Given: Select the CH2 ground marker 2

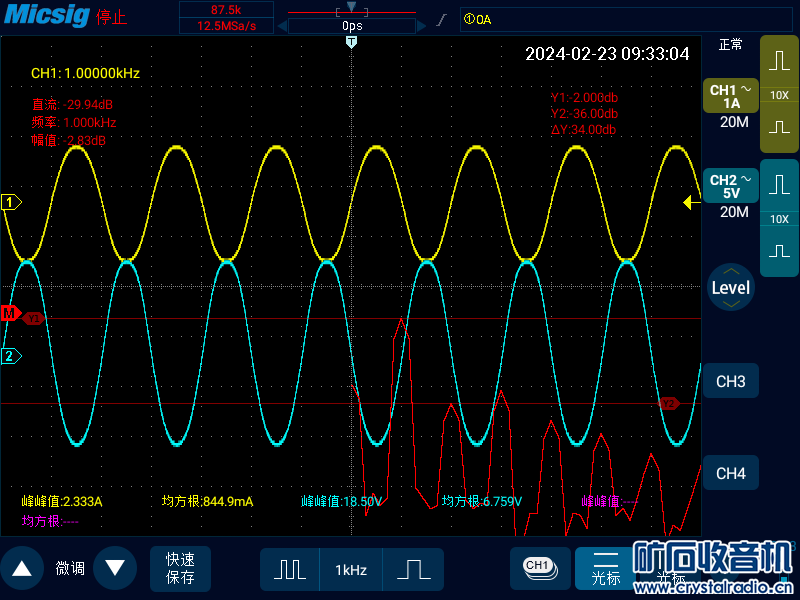Looking at the screenshot, I should click(x=11, y=356).
